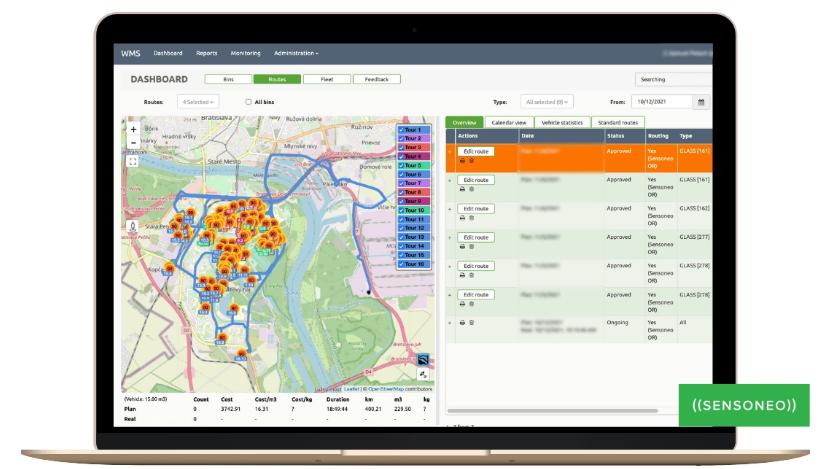Screen dimensions: 821x469
Task: Uncheck Tour 1 in map legend
Action: tap(402, 130)
